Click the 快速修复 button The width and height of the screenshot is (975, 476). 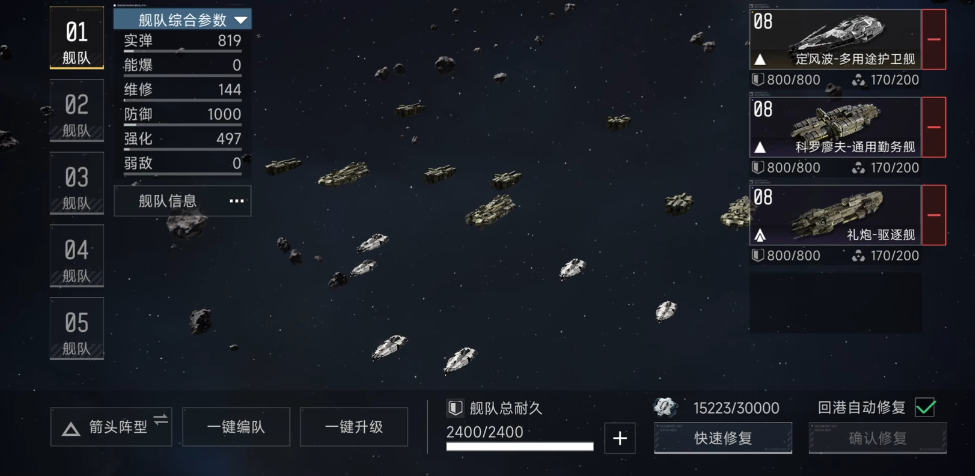coord(723,438)
